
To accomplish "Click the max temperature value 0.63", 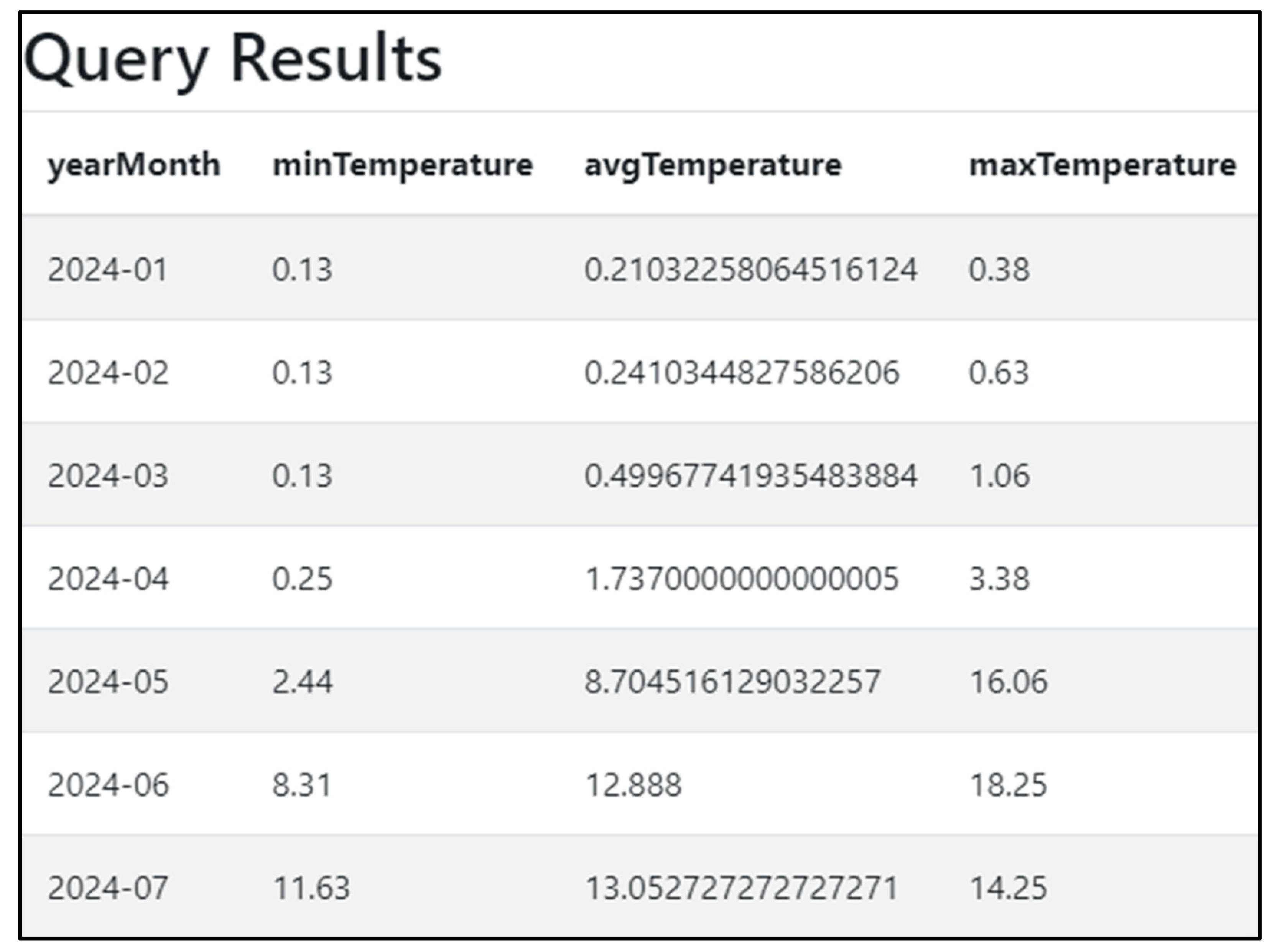I will tap(999, 372).
